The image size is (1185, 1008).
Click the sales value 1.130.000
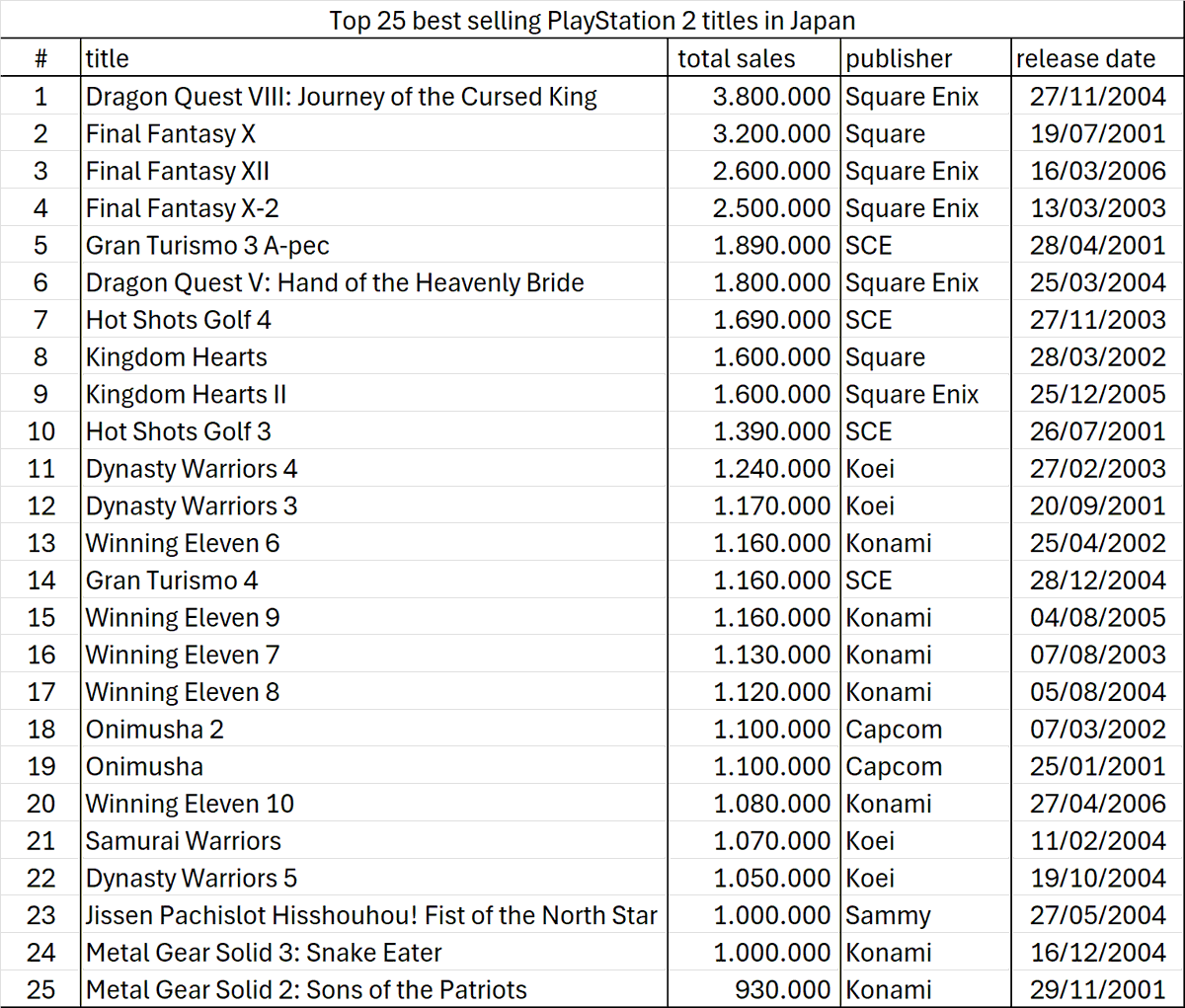click(x=754, y=655)
